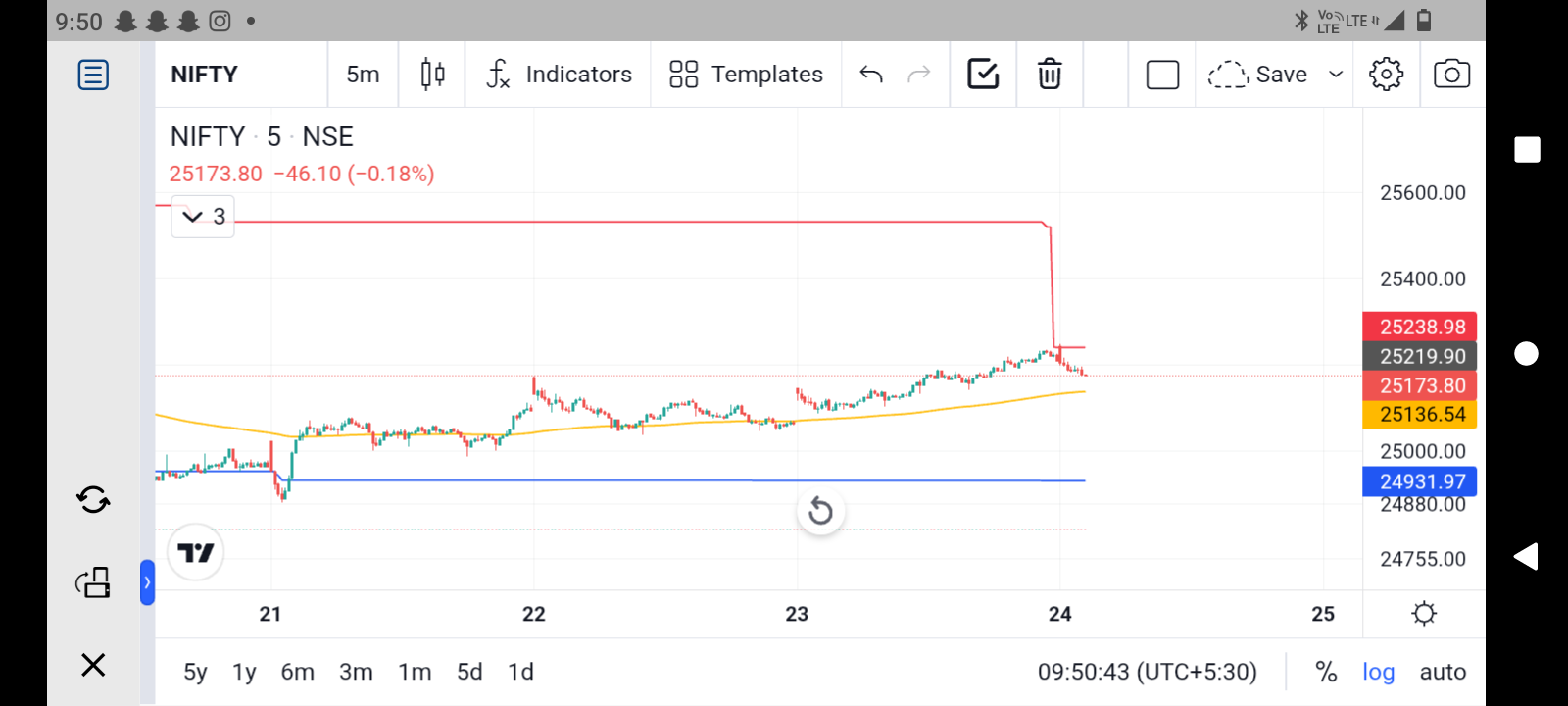Remove drawings with trash icon

pyautogui.click(x=1050, y=75)
